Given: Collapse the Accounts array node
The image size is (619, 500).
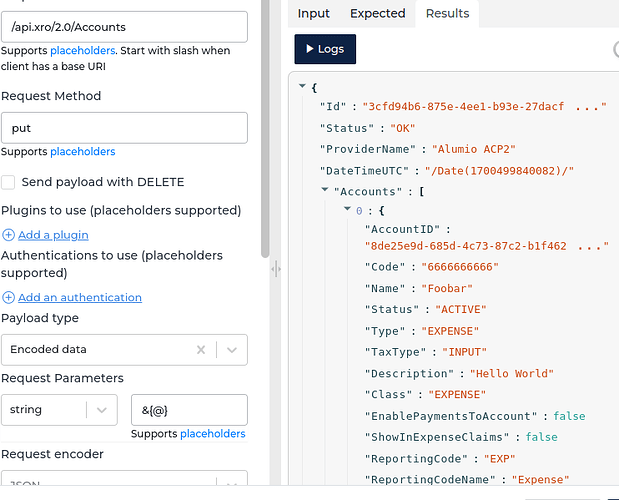Looking at the screenshot, I should [x=325, y=190].
